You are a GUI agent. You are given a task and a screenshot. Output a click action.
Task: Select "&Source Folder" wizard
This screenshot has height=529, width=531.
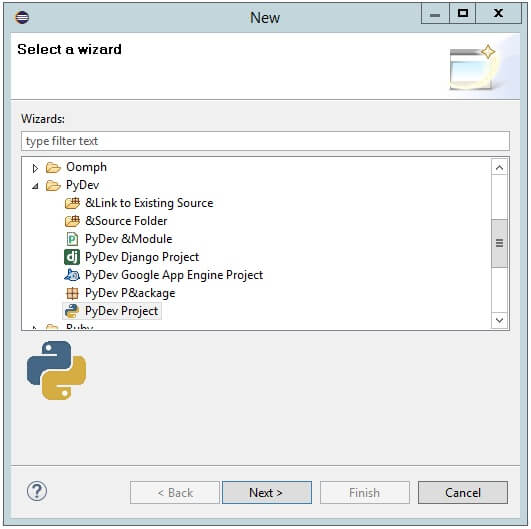click(x=126, y=221)
